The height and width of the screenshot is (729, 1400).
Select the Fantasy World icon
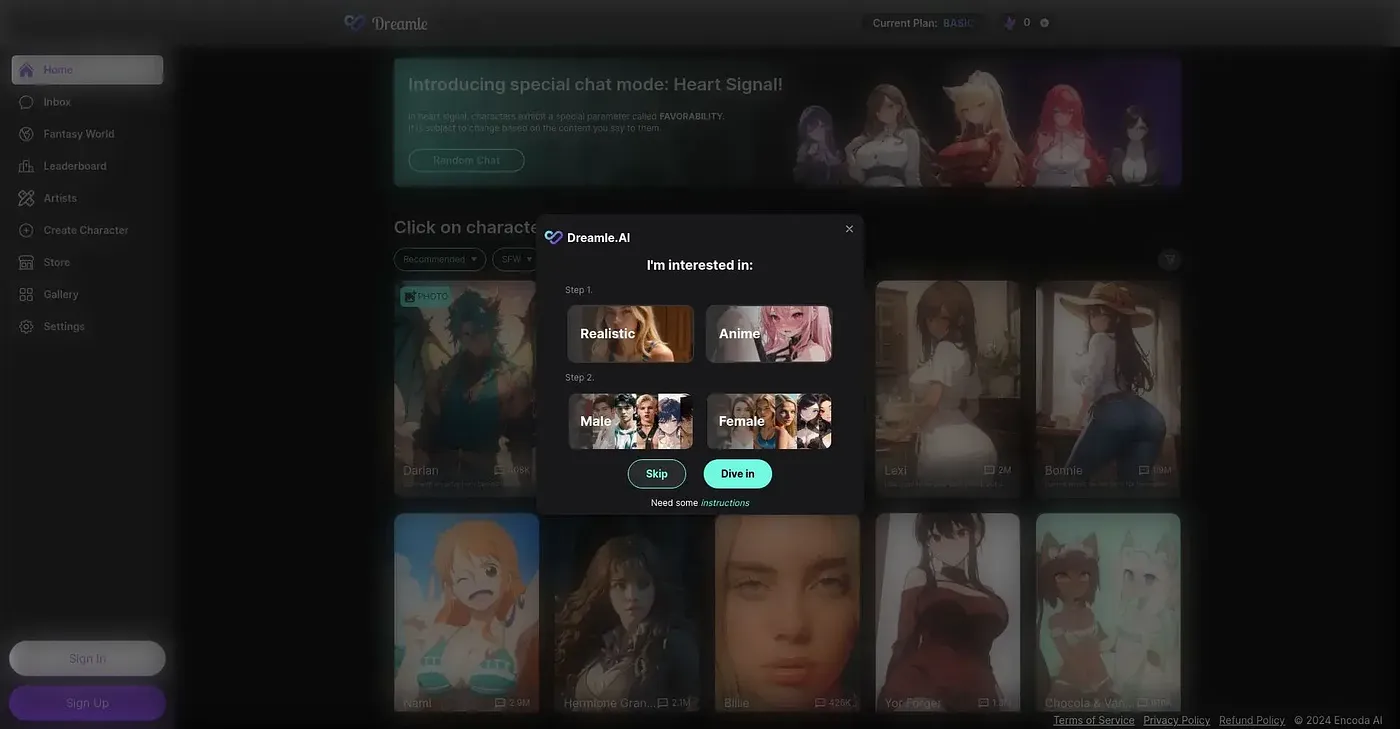pos(26,134)
